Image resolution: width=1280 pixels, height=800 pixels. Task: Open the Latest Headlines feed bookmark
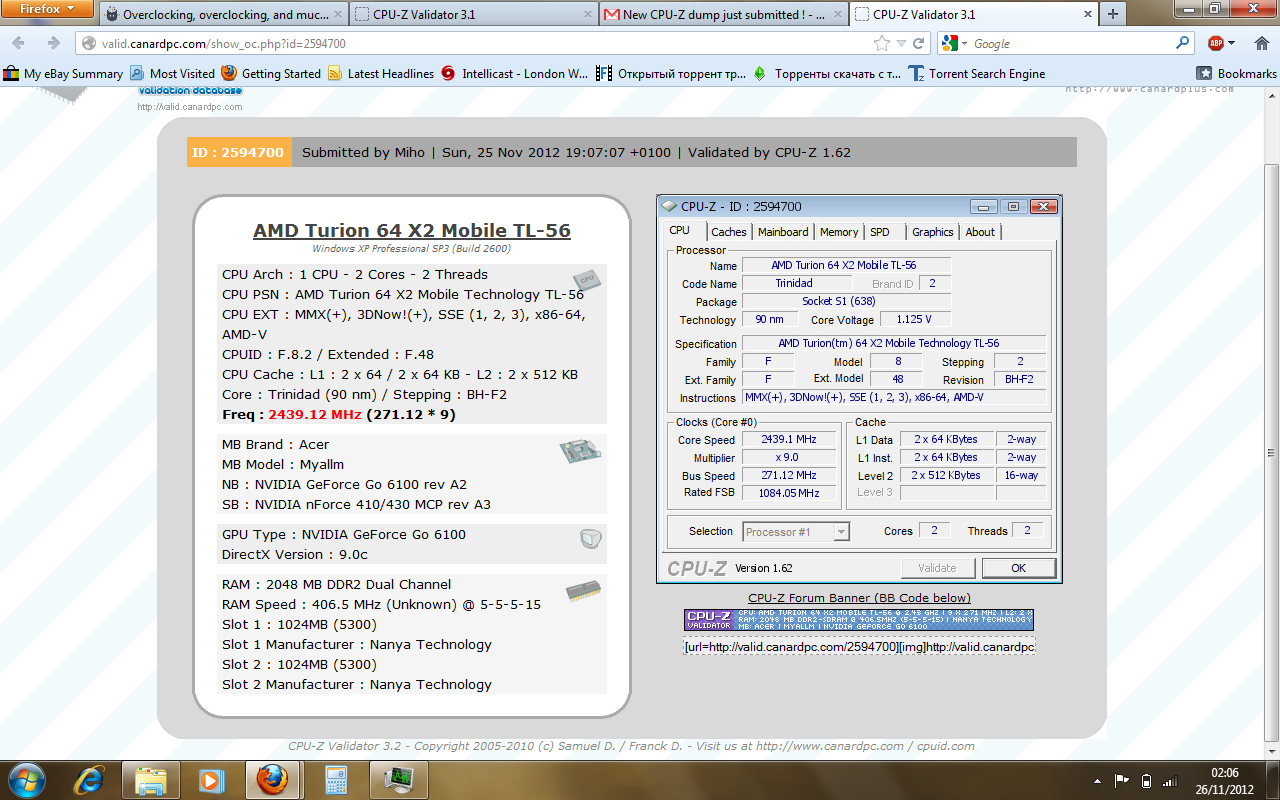click(x=381, y=73)
